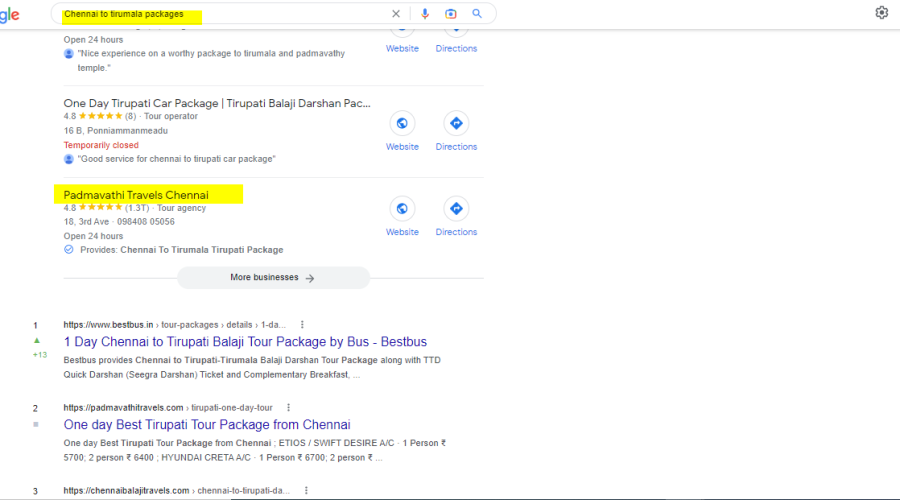
Task: Click the Google logo
Action: 9,14
